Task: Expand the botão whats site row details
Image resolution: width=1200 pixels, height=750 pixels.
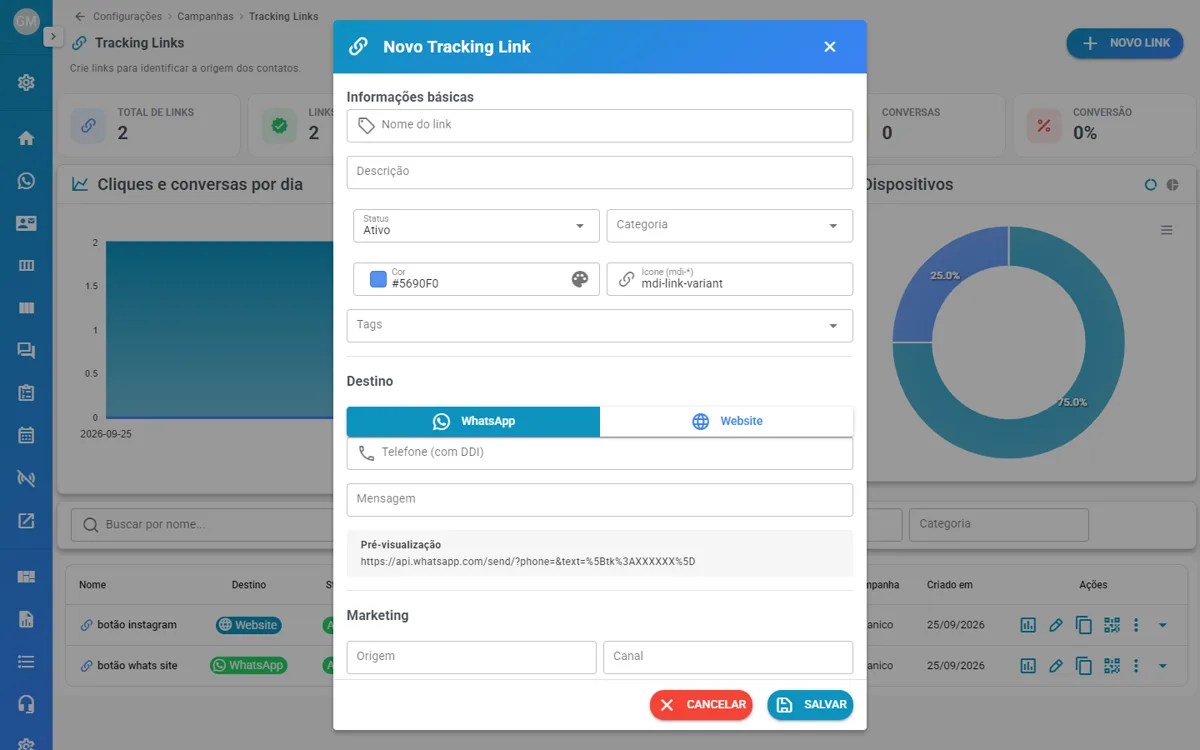Action: tap(1162, 666)
